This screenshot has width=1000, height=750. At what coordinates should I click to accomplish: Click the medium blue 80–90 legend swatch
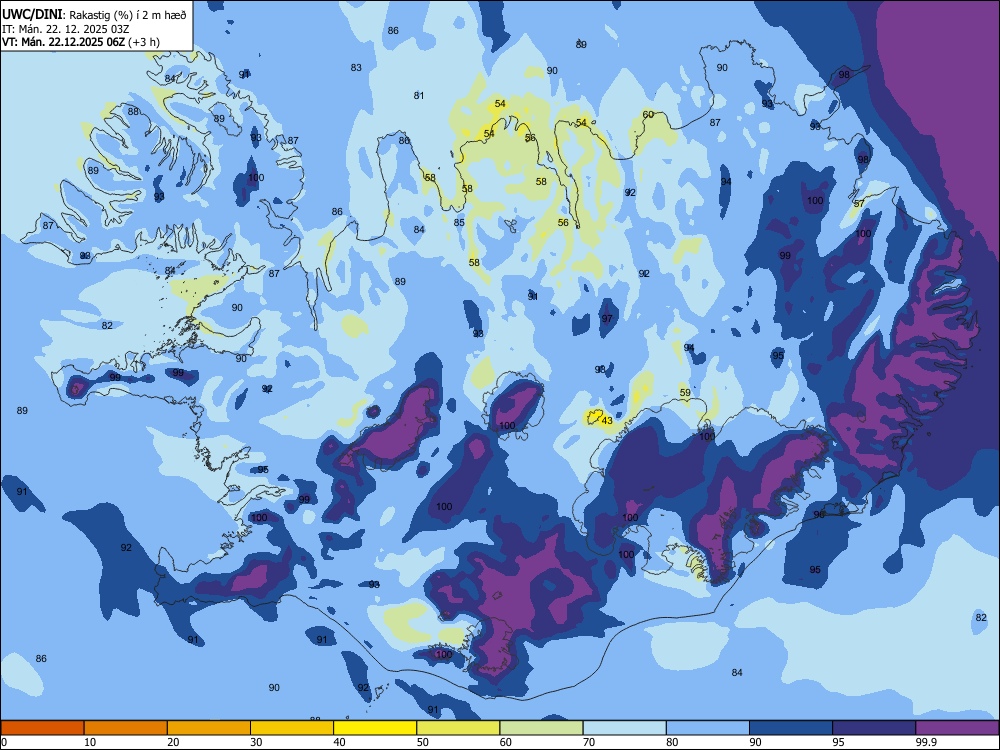(x=708, y=728)
